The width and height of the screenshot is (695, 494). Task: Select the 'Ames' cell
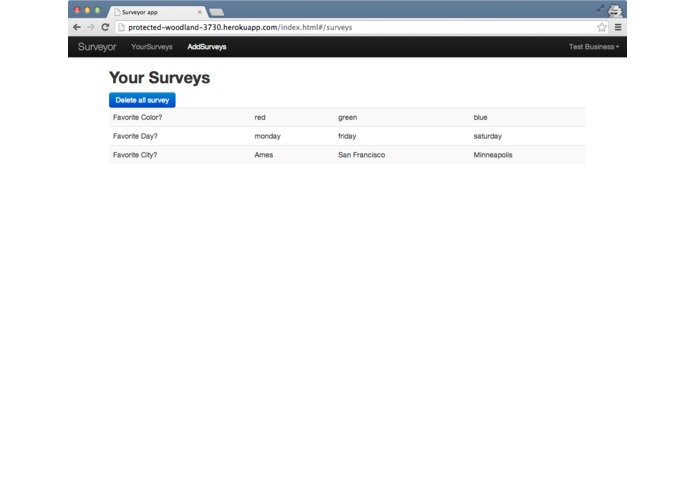[293, 155]
